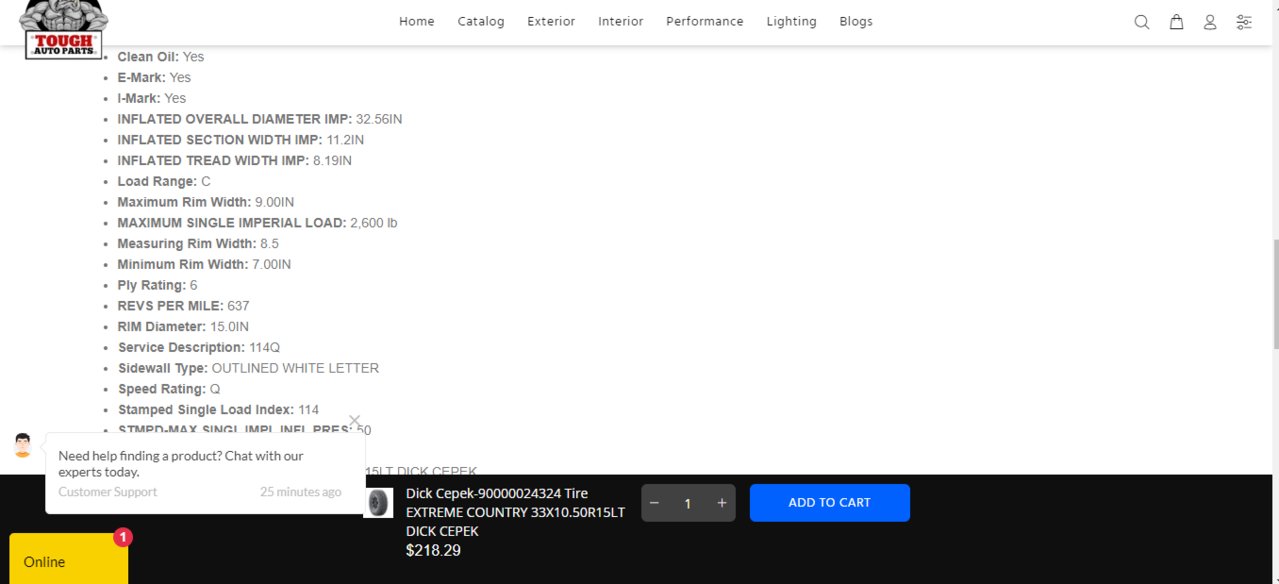Select the Speed Rating: Q line
The height and width of the screenshot is (584, 1279).
(169, 389)
